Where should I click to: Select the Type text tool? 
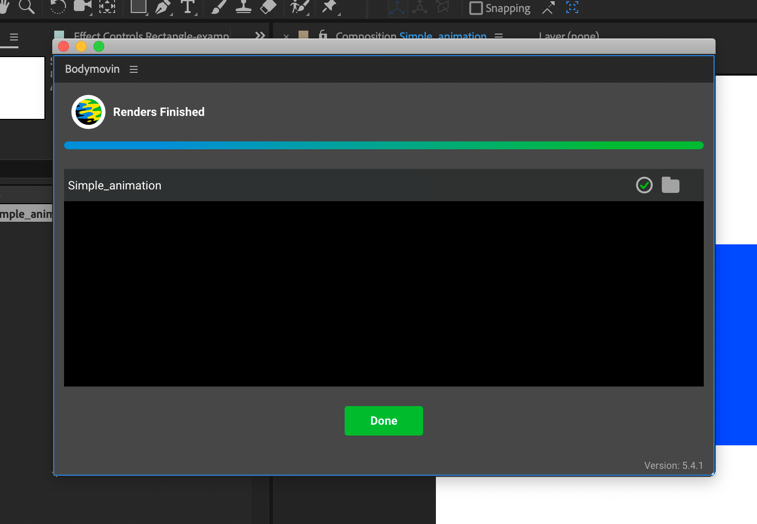tap(188, 7)
